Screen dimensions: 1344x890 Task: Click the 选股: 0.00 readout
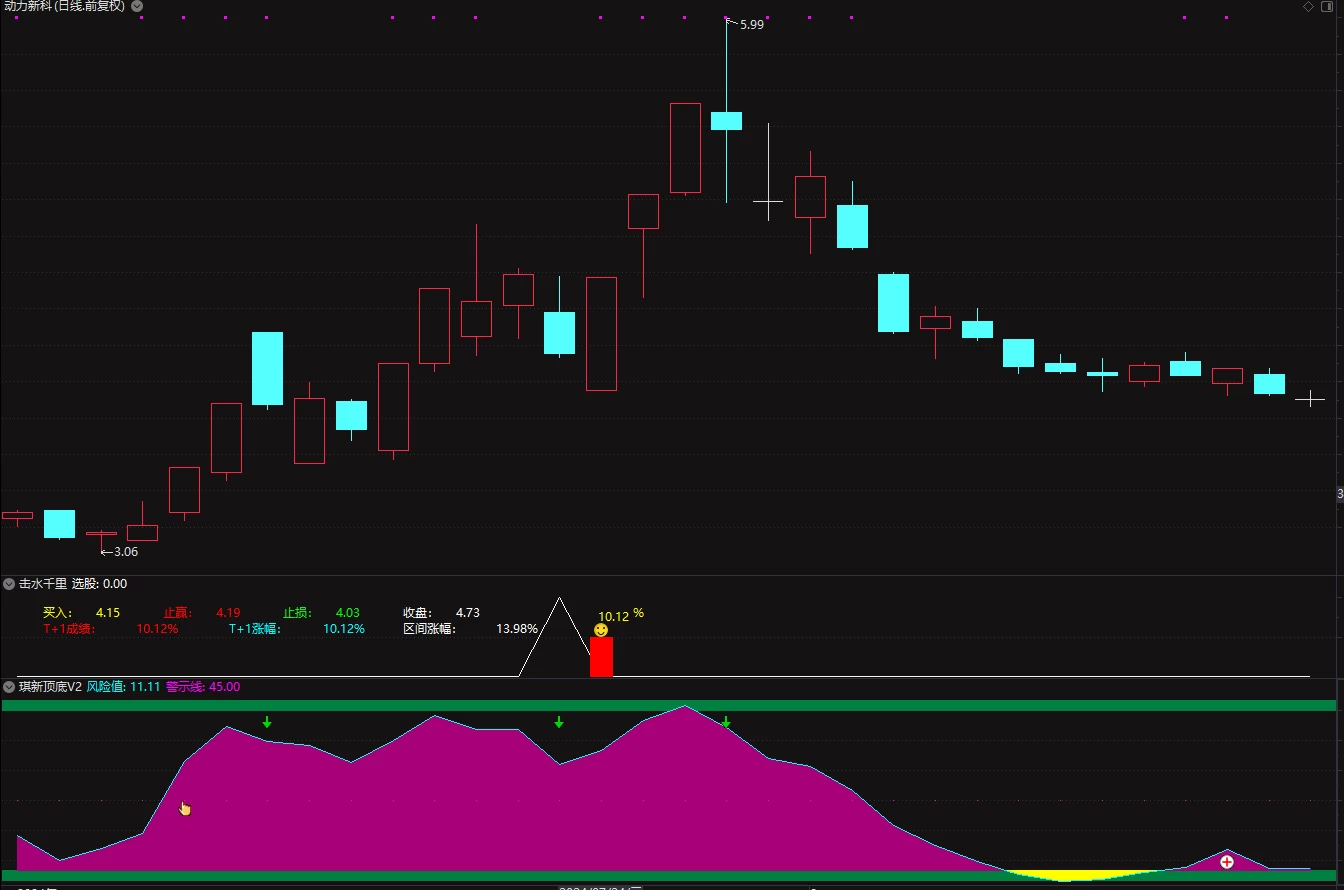tap(99, 583)
